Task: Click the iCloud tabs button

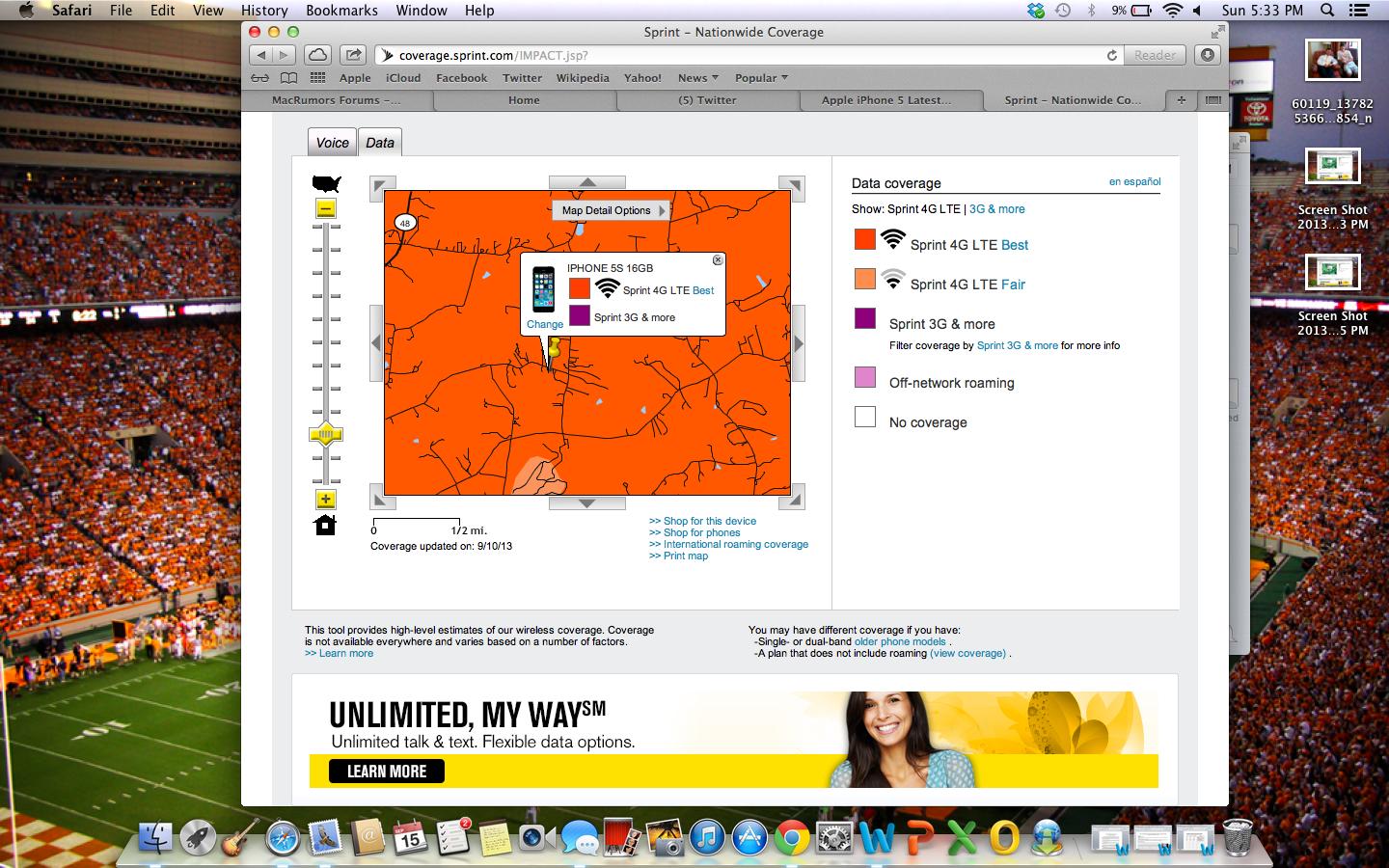Action: [x=318, y=55]
